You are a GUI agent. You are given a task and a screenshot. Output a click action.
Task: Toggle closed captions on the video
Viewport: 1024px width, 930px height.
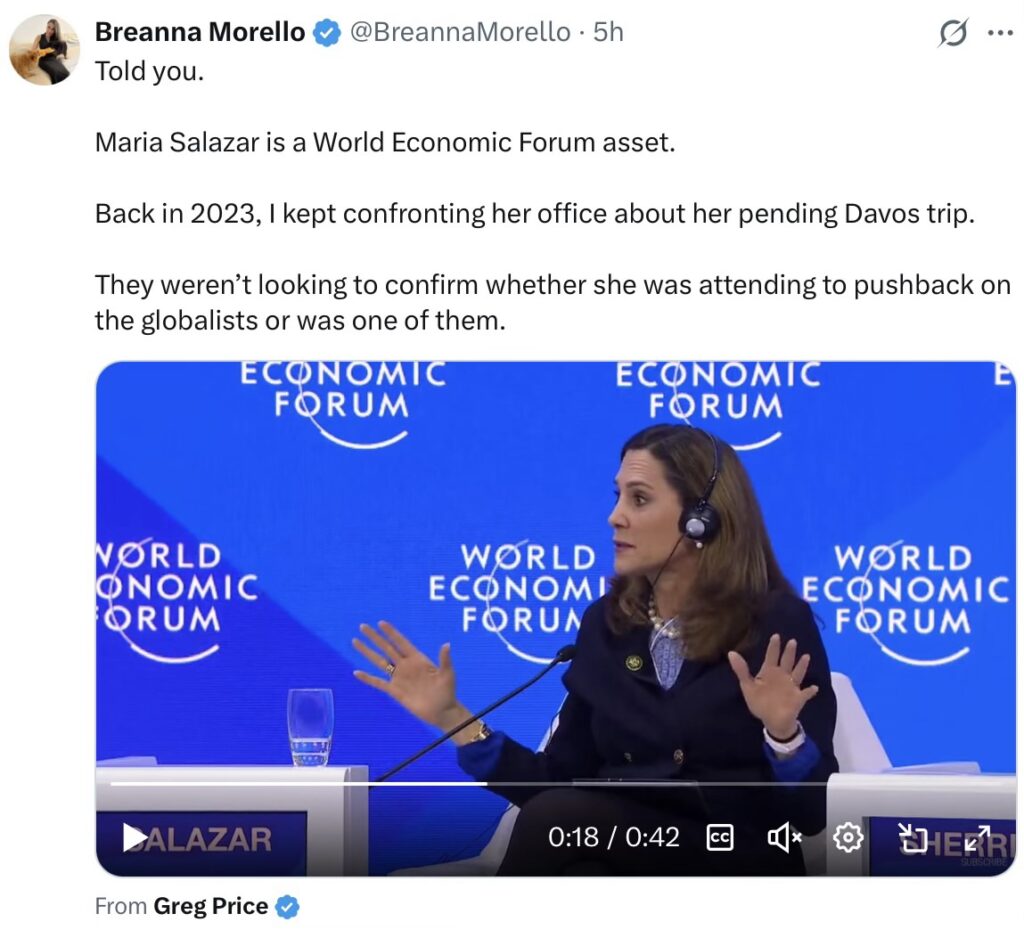(719, 838)
